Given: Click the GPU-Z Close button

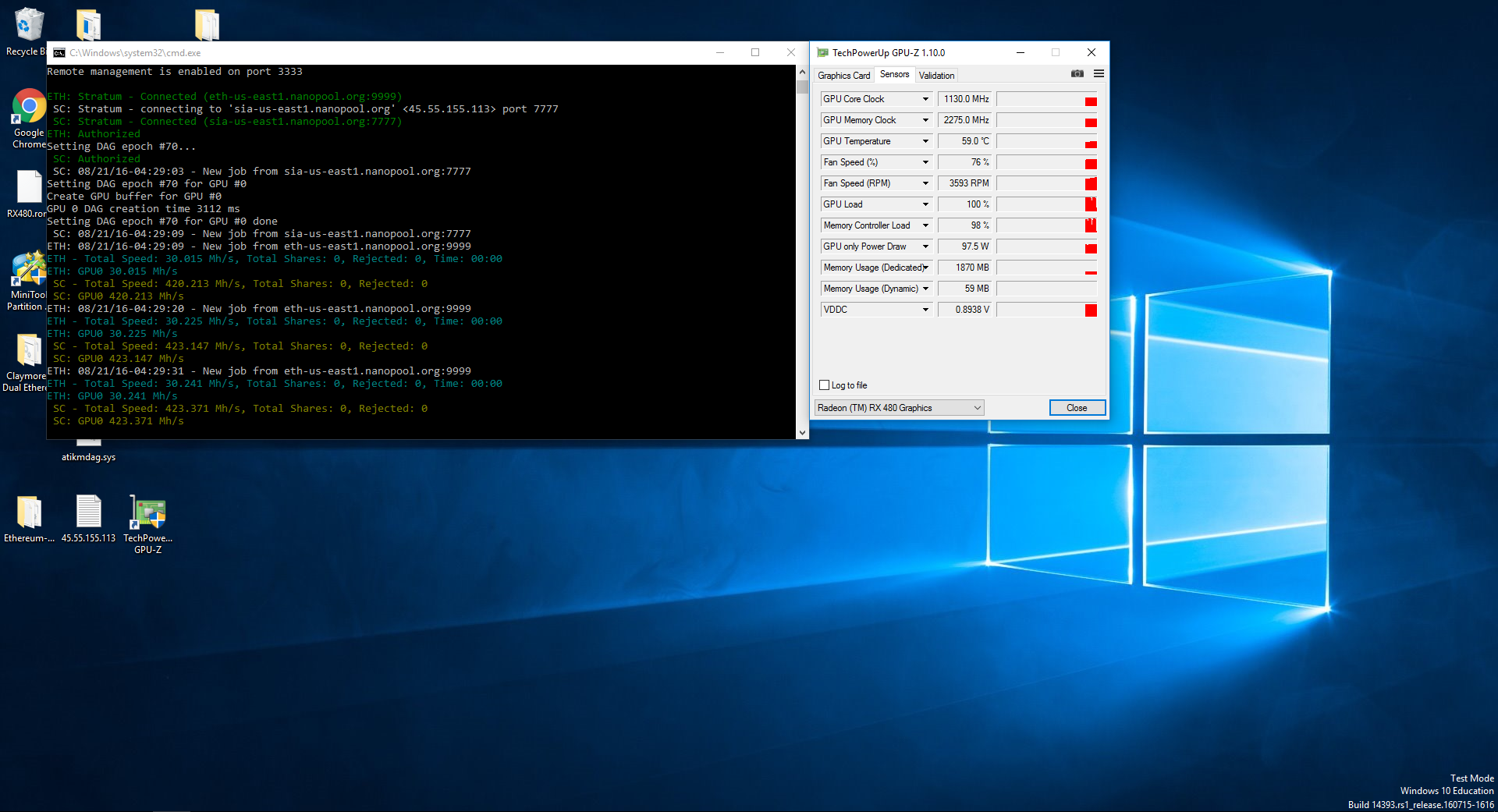Looking at the screenshot, I should 1077,408.
